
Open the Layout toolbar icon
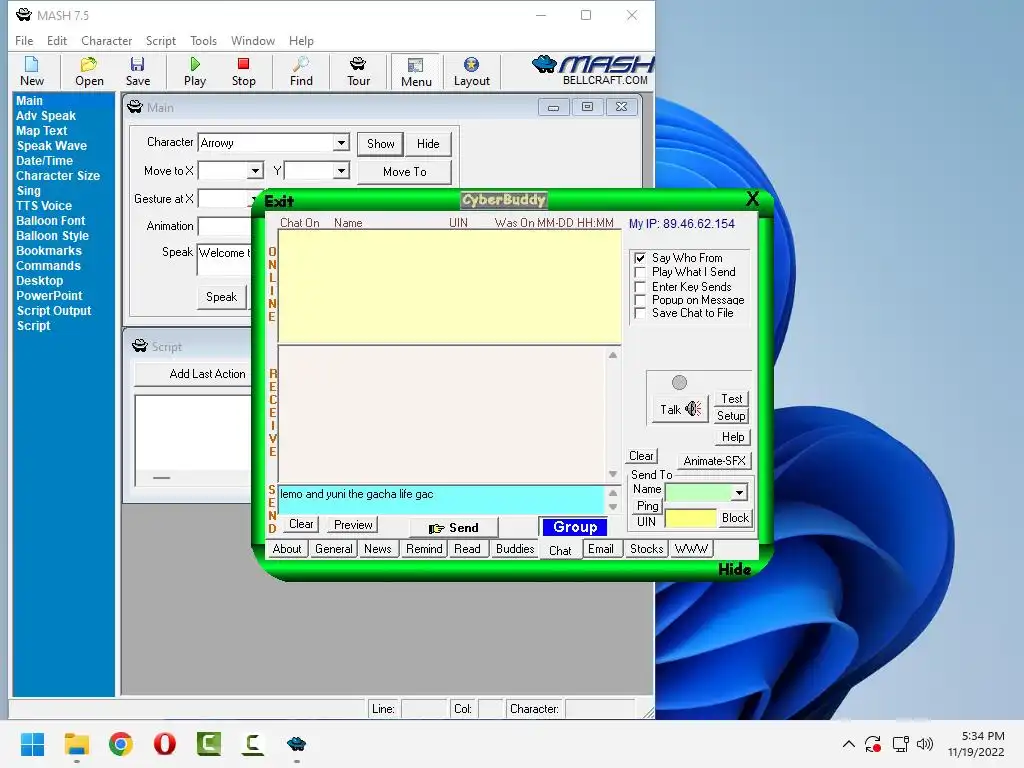(472, 71)
